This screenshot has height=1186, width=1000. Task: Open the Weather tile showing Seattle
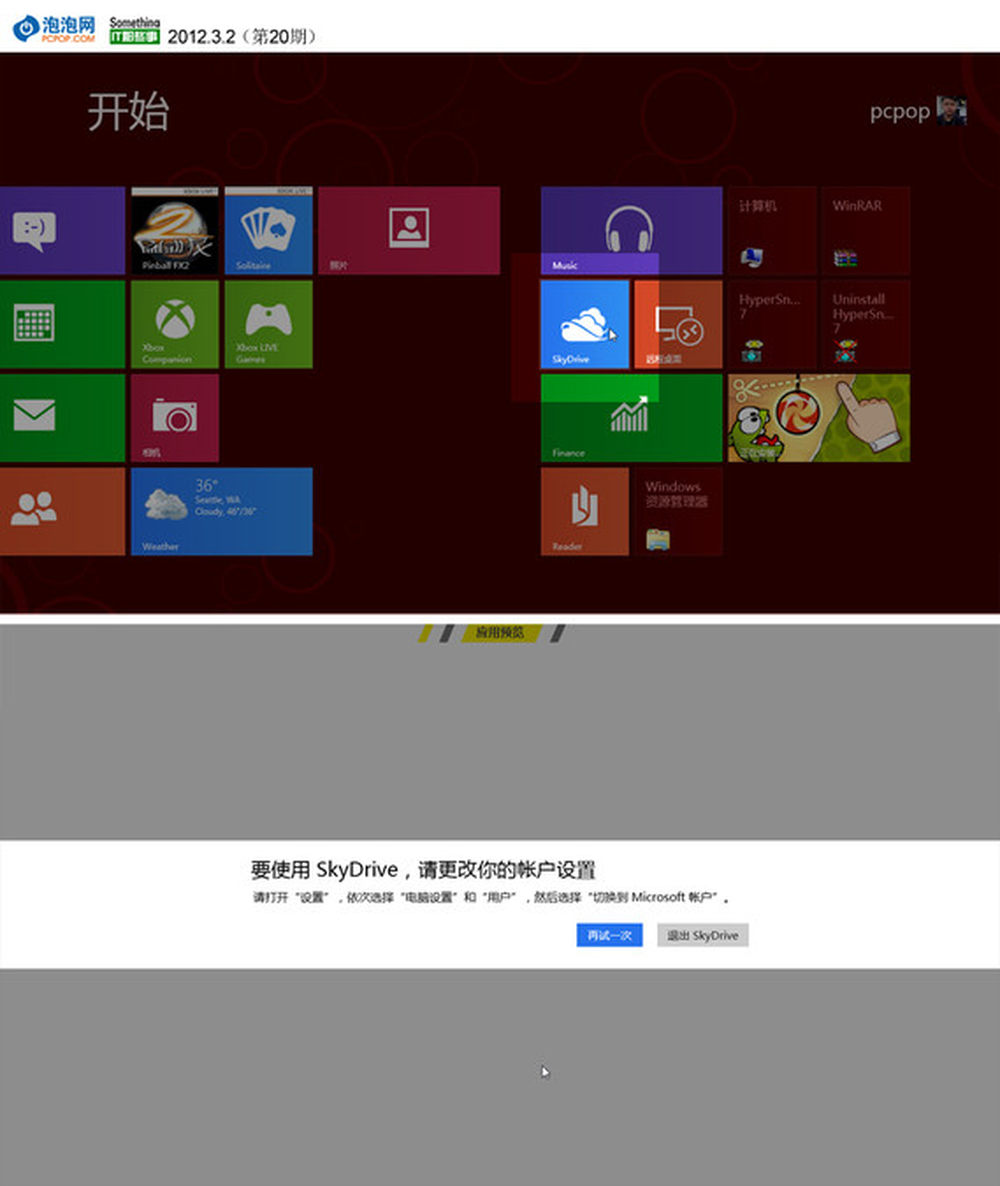pyautogui.click(x=222, y=511)
